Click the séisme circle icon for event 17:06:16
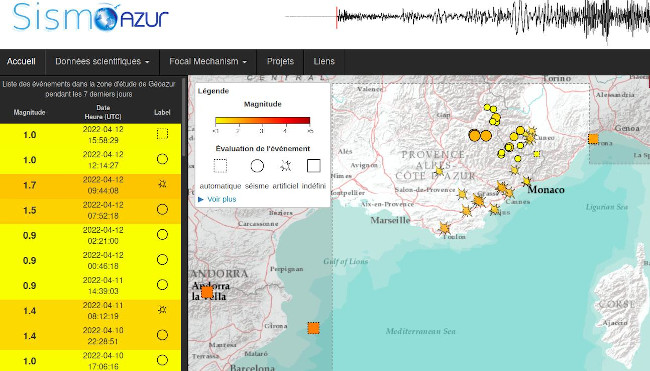Viewport: 650px width, 371px height. pyautogui.click(x=162, y=360)
